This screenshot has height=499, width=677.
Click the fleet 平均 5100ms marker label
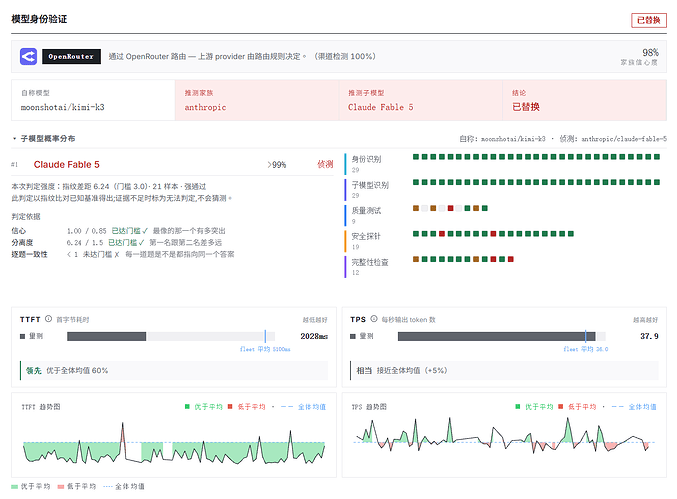265,349
